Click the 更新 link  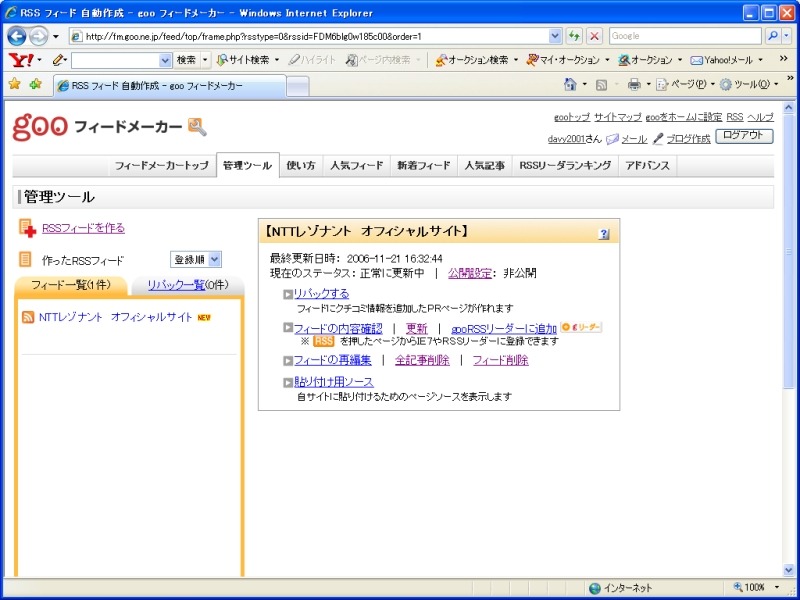tap(416, 329)
